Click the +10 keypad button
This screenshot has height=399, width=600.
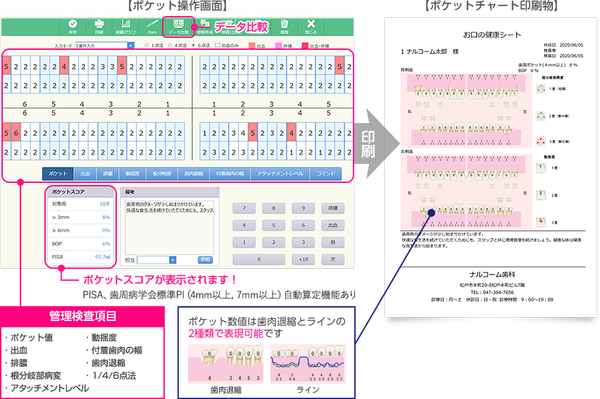(303, 259)
